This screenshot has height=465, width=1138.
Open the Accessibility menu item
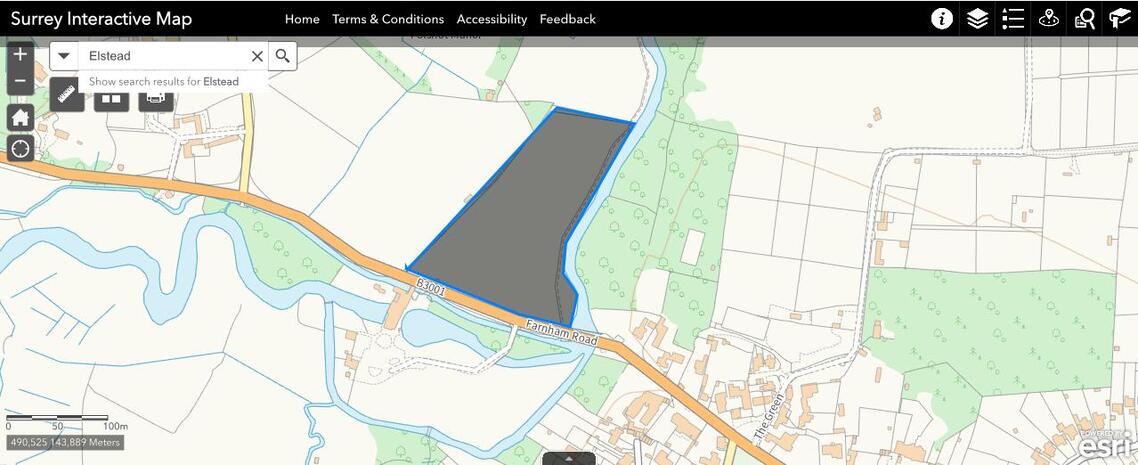pyautogui.click(x=491, y=20)
